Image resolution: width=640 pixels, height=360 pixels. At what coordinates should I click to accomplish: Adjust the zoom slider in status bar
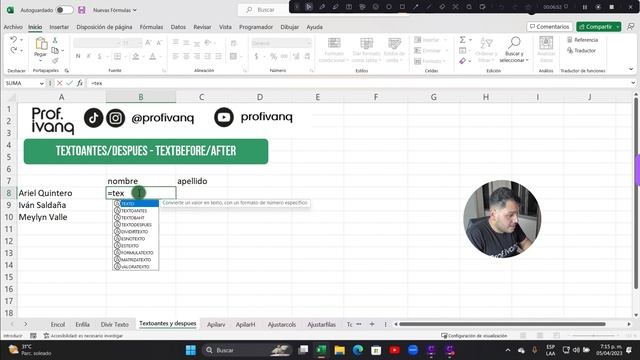593,336
